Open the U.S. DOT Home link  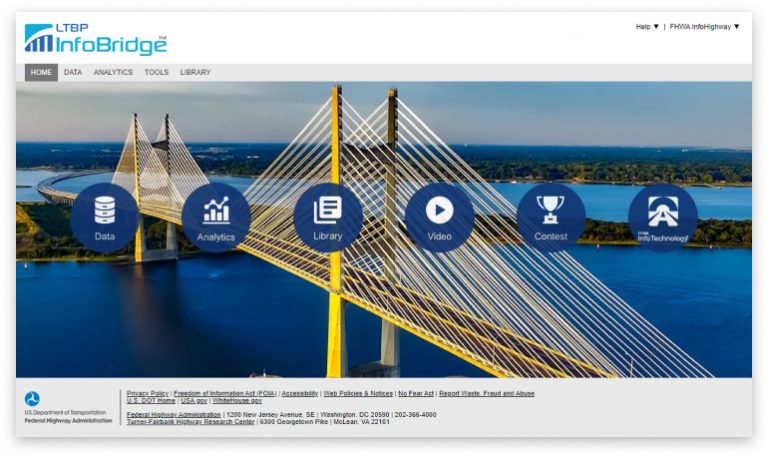point(151,400)
